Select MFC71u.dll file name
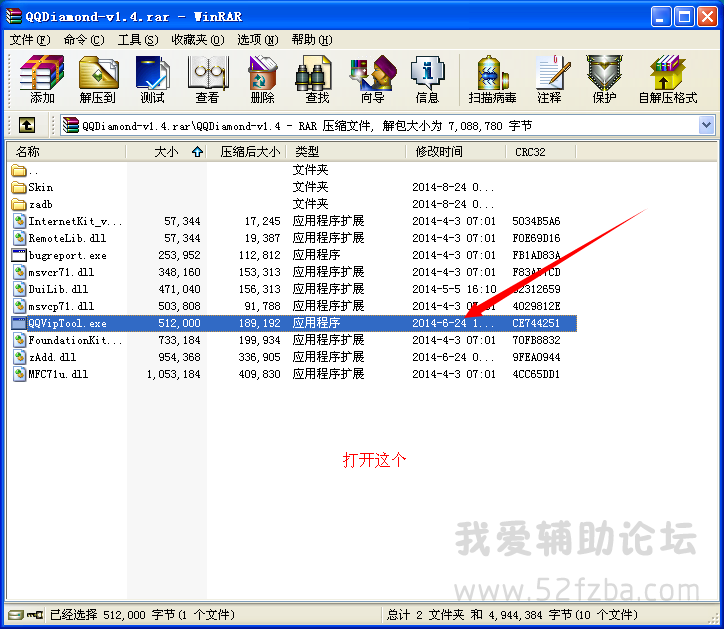 58,374
